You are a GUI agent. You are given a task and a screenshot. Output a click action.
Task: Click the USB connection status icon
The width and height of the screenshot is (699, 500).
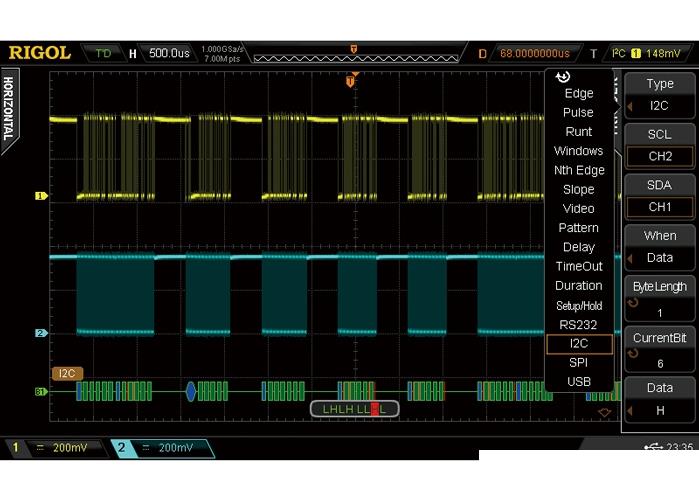(x=653, y=447)
